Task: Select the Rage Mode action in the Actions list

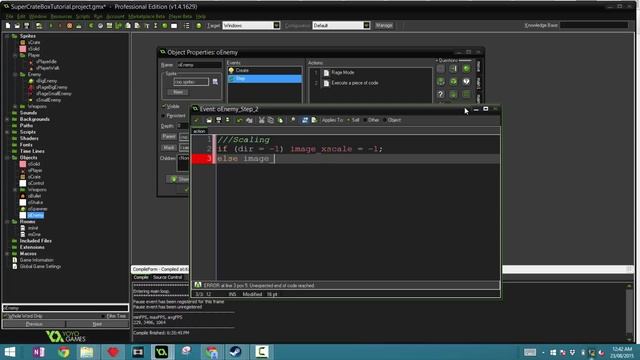Action: point(343,72)
